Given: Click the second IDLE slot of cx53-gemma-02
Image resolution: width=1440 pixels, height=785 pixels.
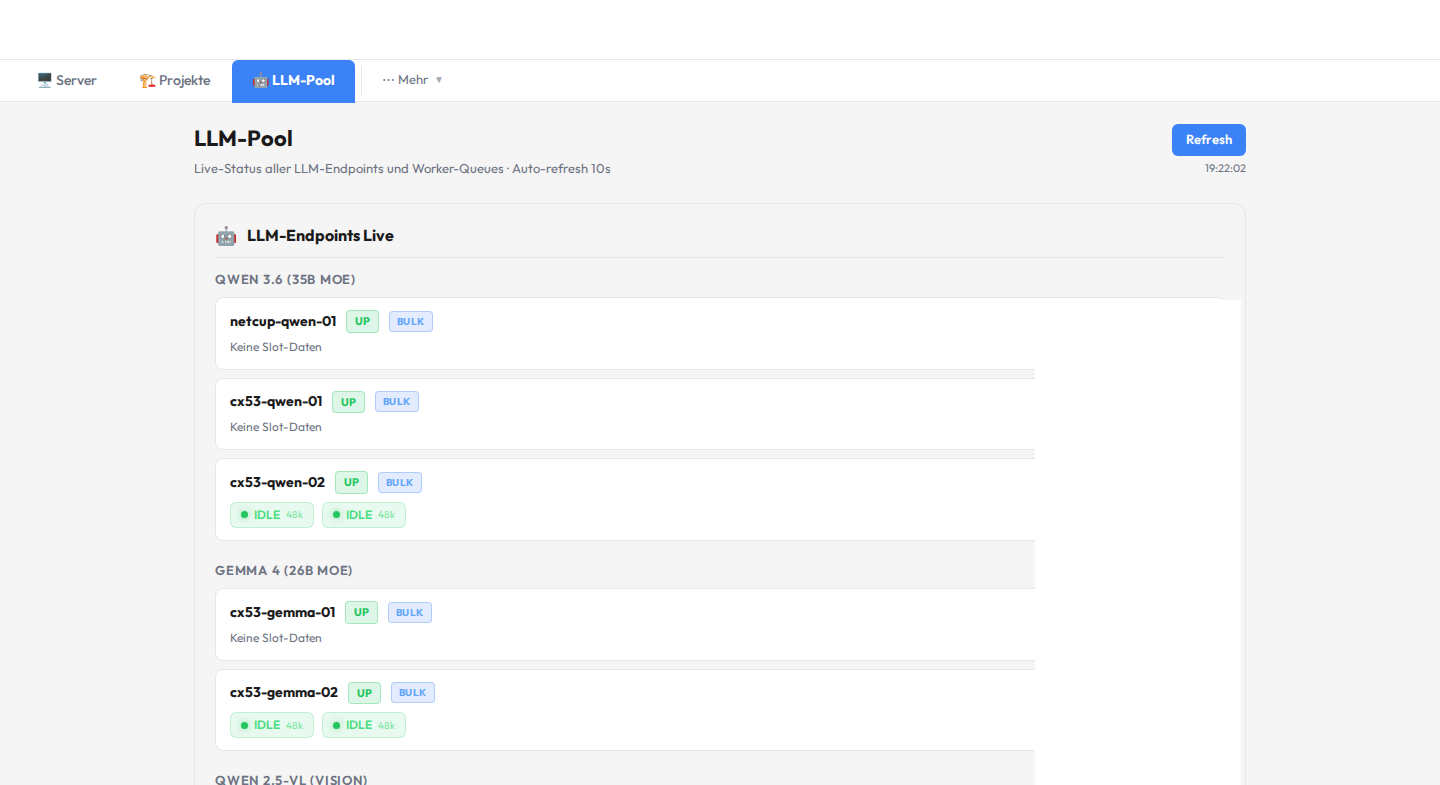Looking at the screenshot, I should [364, 725].
